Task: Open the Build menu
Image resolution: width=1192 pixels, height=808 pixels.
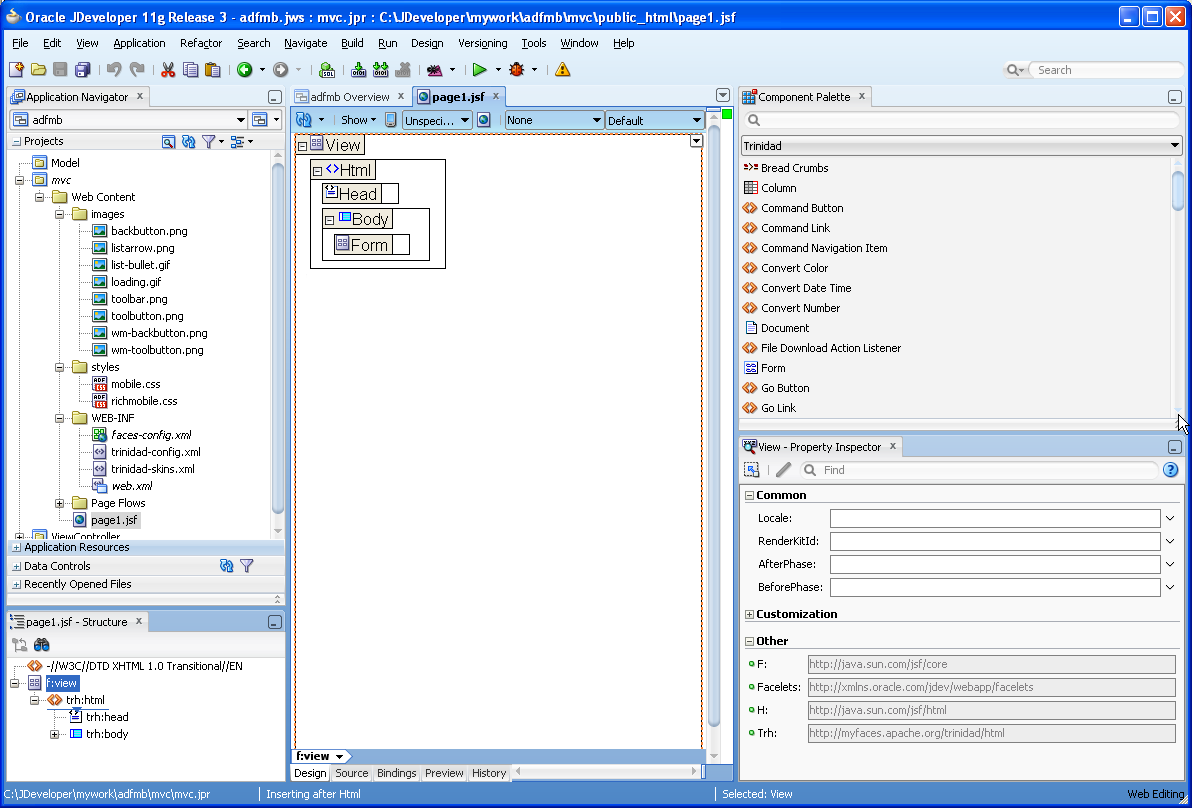Action: [352, 43]
